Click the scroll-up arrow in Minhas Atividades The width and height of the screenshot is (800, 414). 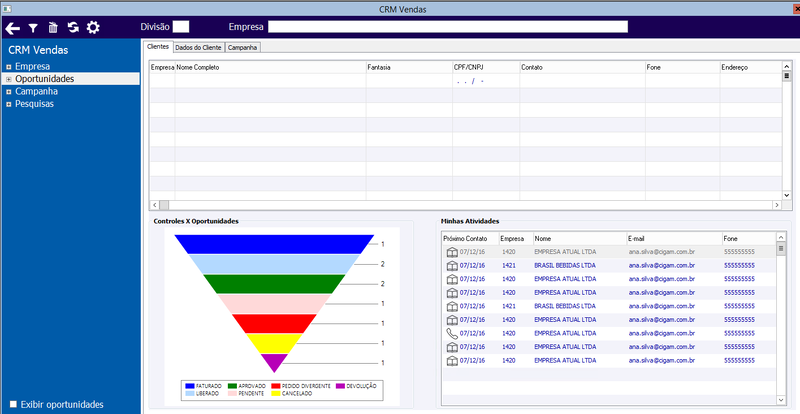781,237
